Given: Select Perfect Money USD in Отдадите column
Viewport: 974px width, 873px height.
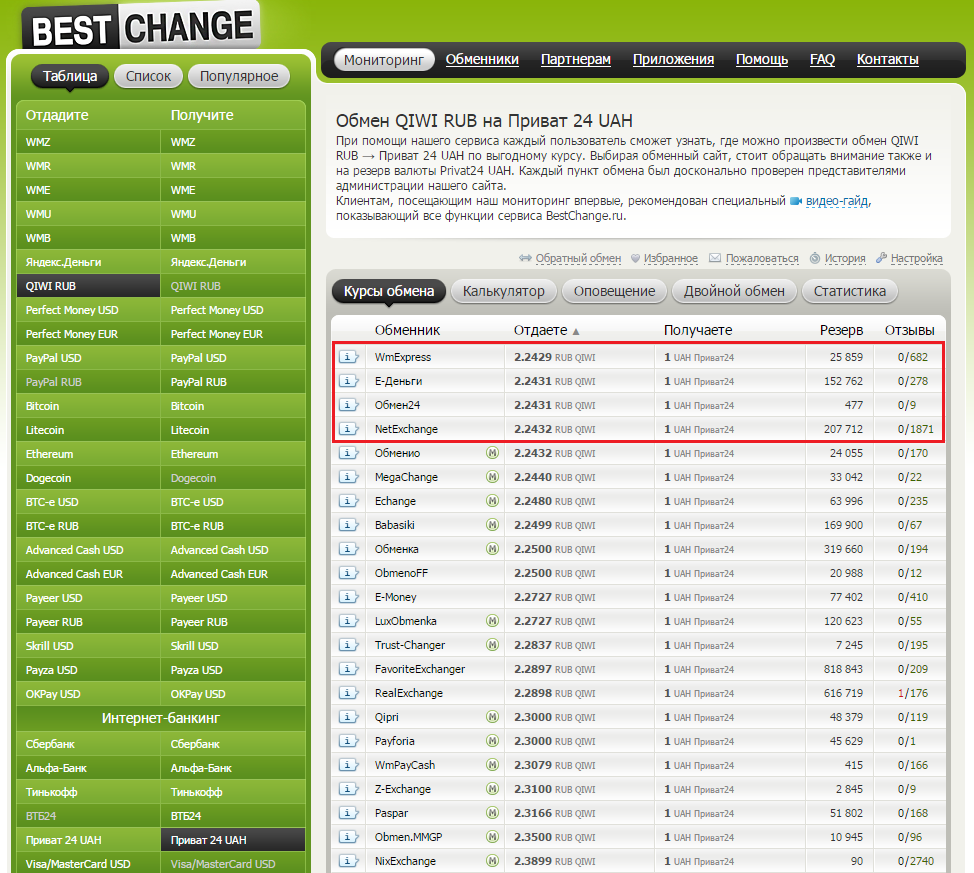Looking at the screenshot, I should (x=88, y=310).
